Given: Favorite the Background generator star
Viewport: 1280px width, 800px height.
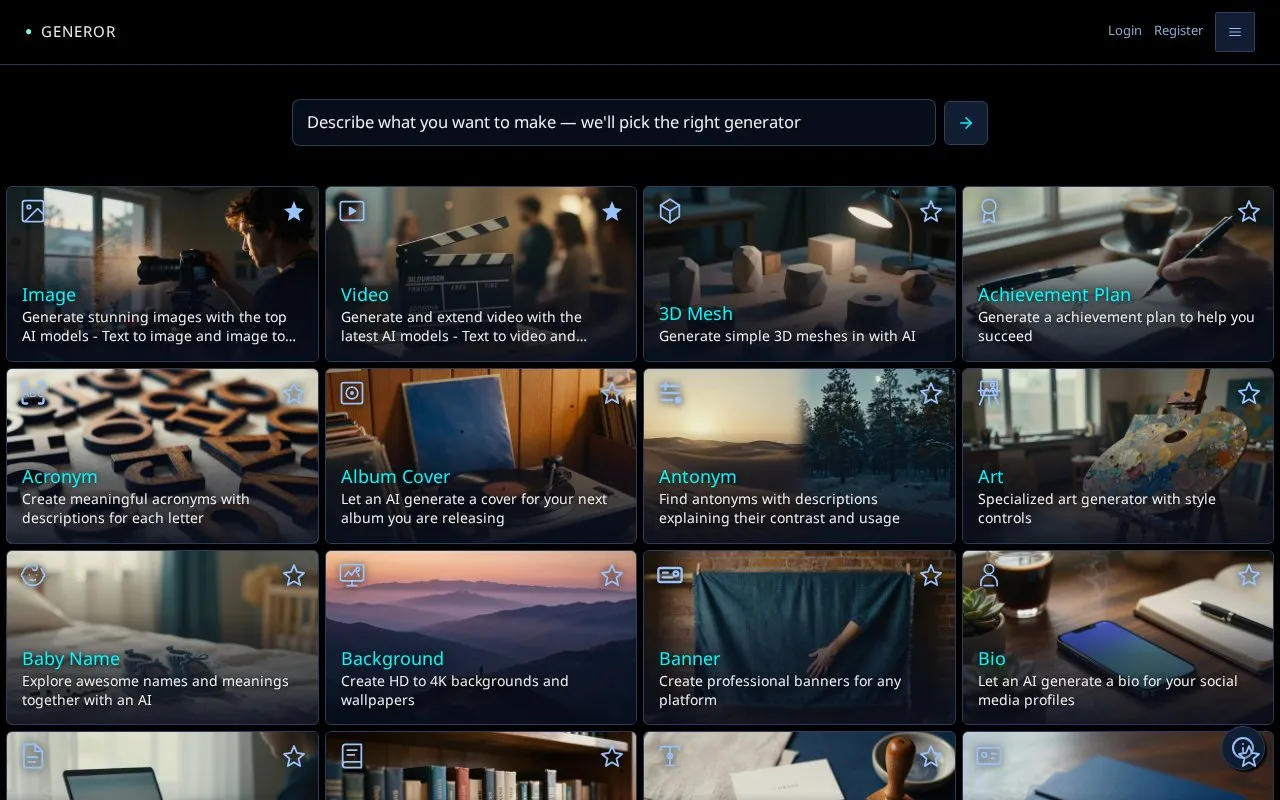Looking at the screenshot, I should click(612, 575).
